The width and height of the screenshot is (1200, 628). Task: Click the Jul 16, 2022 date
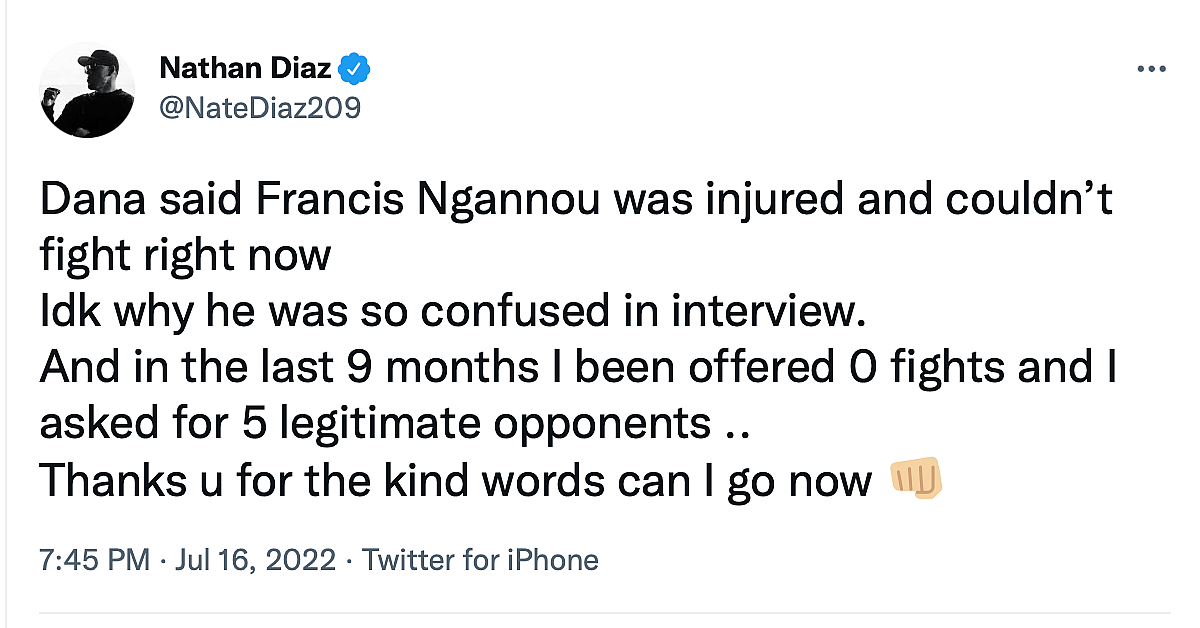pyautogui.click(x=256, y=560)
